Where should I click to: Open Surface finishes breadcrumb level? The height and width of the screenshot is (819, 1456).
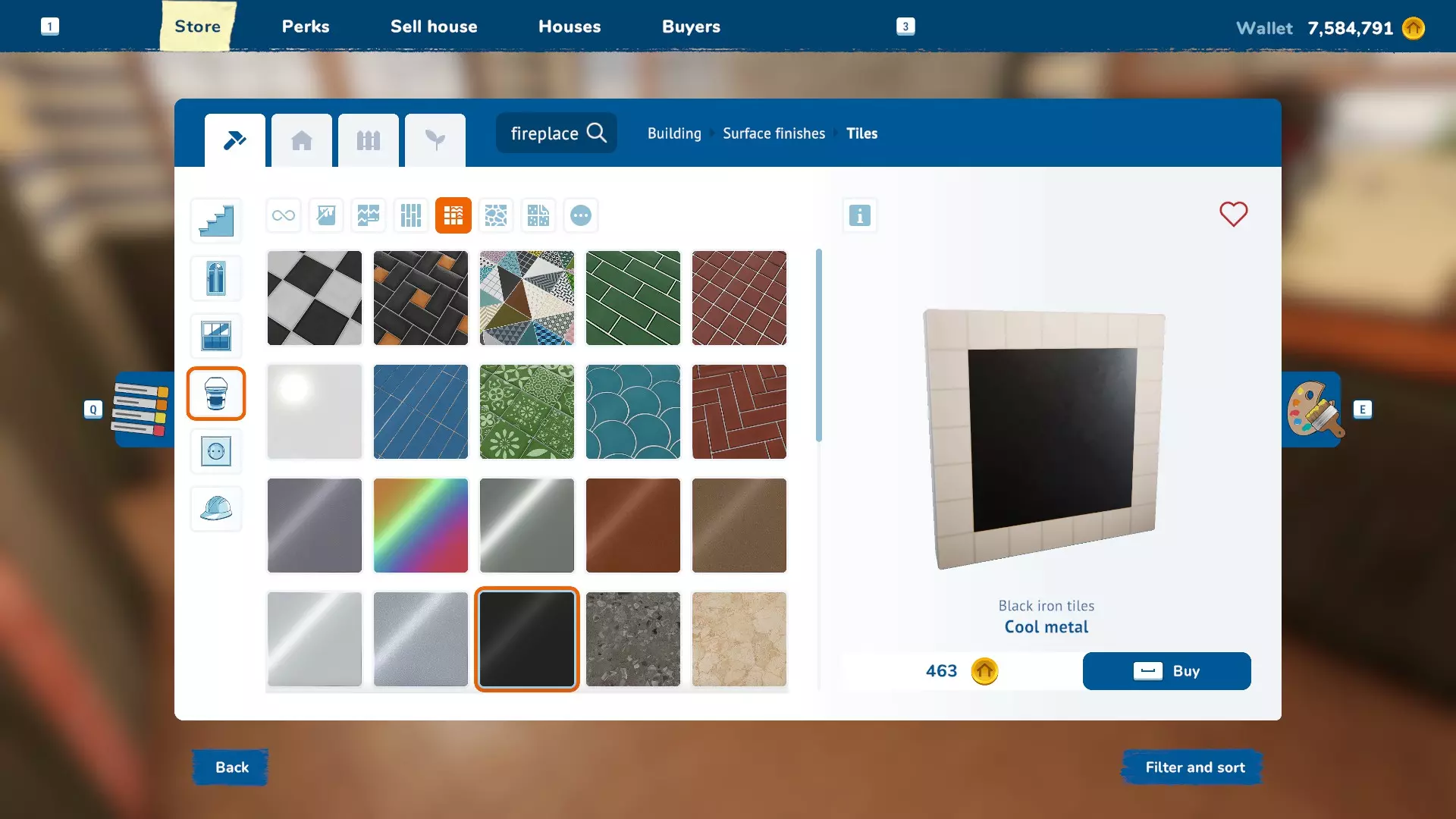tap(773, 133)
